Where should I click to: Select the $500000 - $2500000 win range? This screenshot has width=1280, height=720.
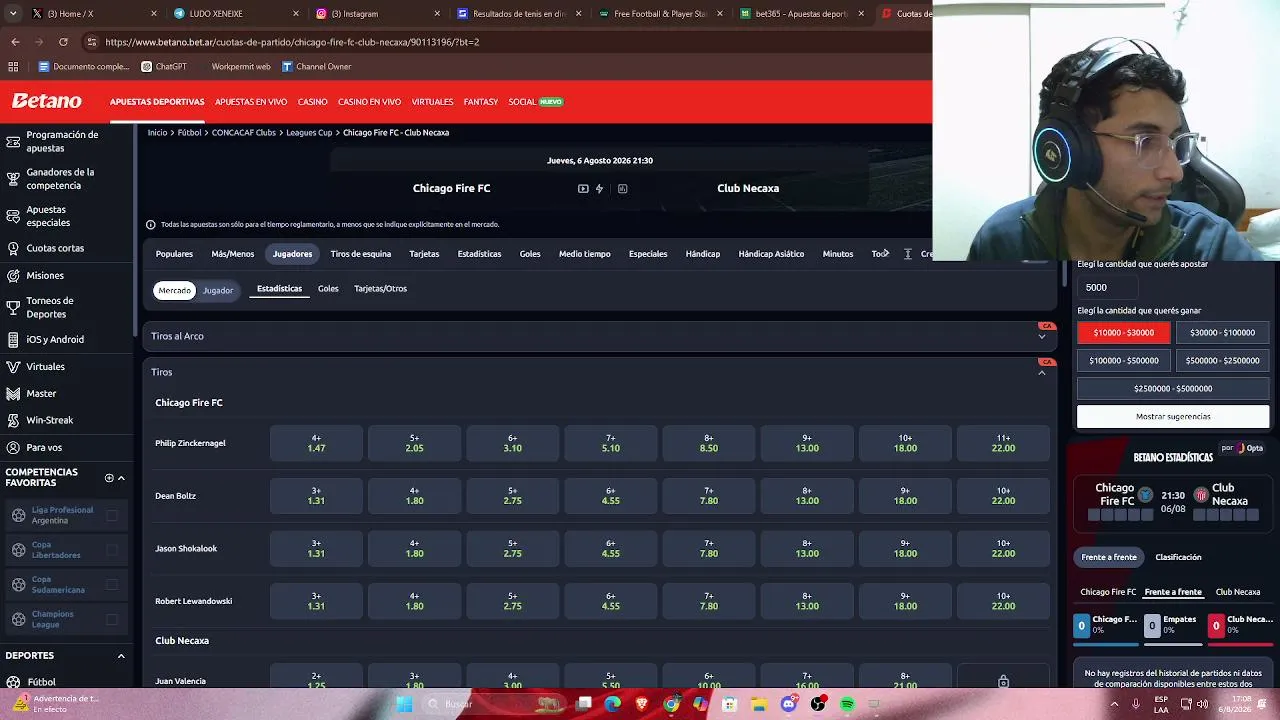pos(1222,360)
